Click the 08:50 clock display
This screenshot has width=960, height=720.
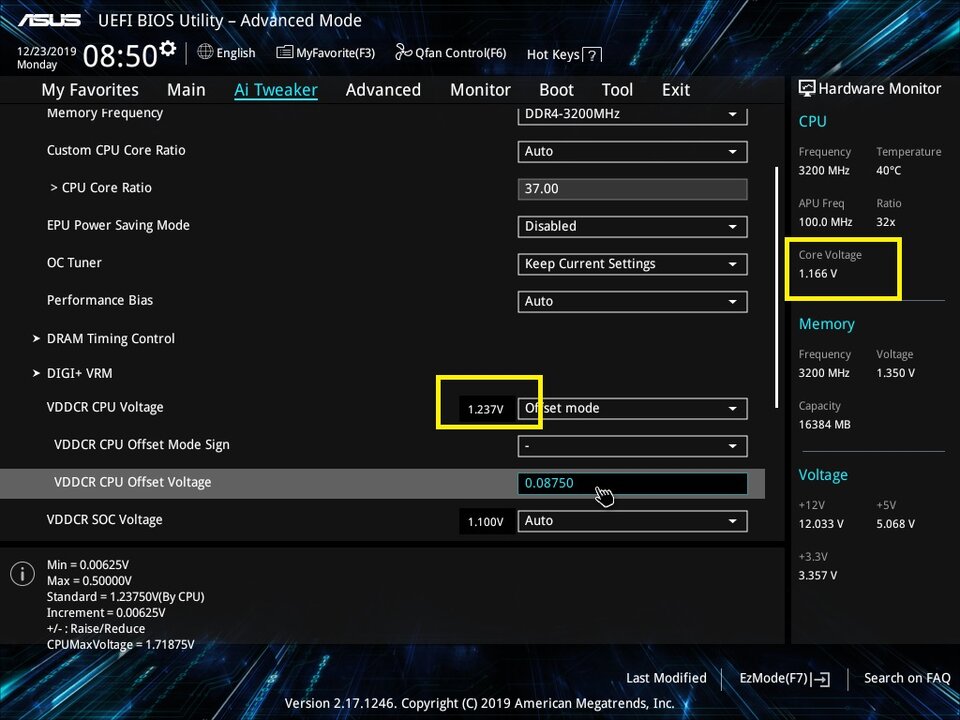click(x=120, y=56)
